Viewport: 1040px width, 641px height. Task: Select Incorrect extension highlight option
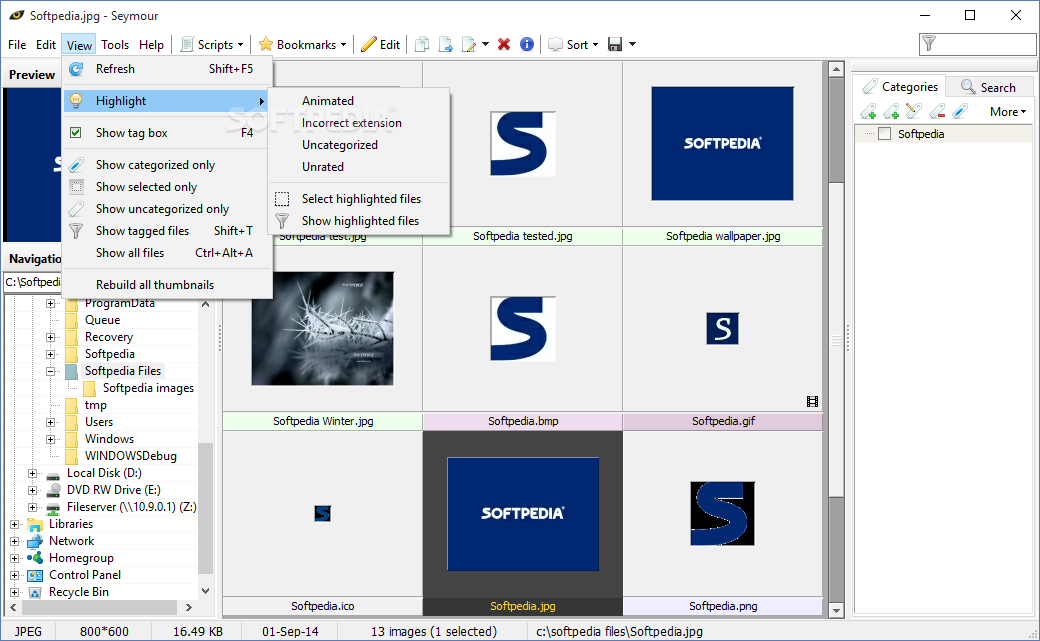tap(359, 123)
